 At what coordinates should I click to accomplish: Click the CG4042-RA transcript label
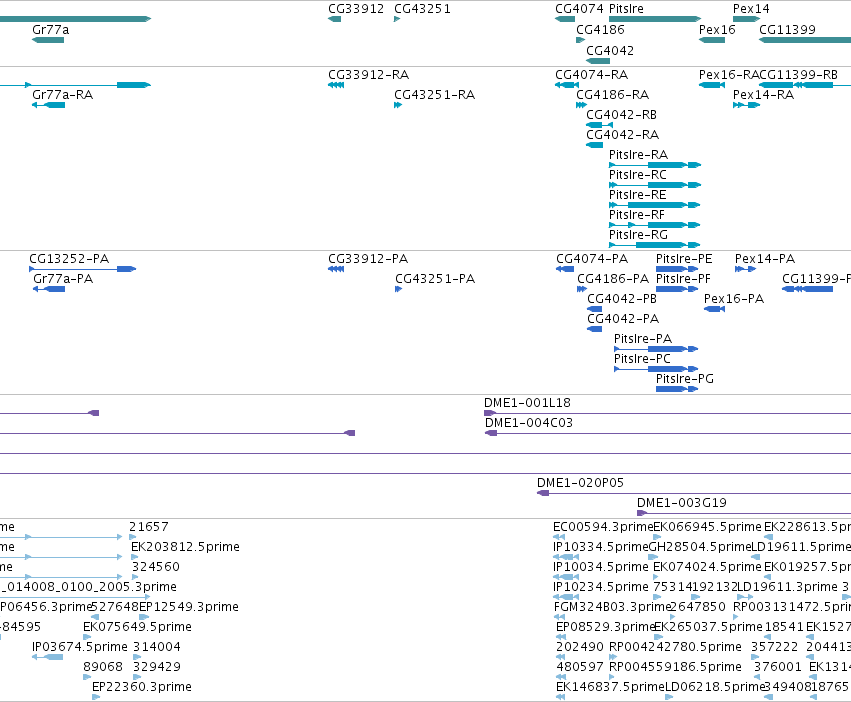pos(623,135)
